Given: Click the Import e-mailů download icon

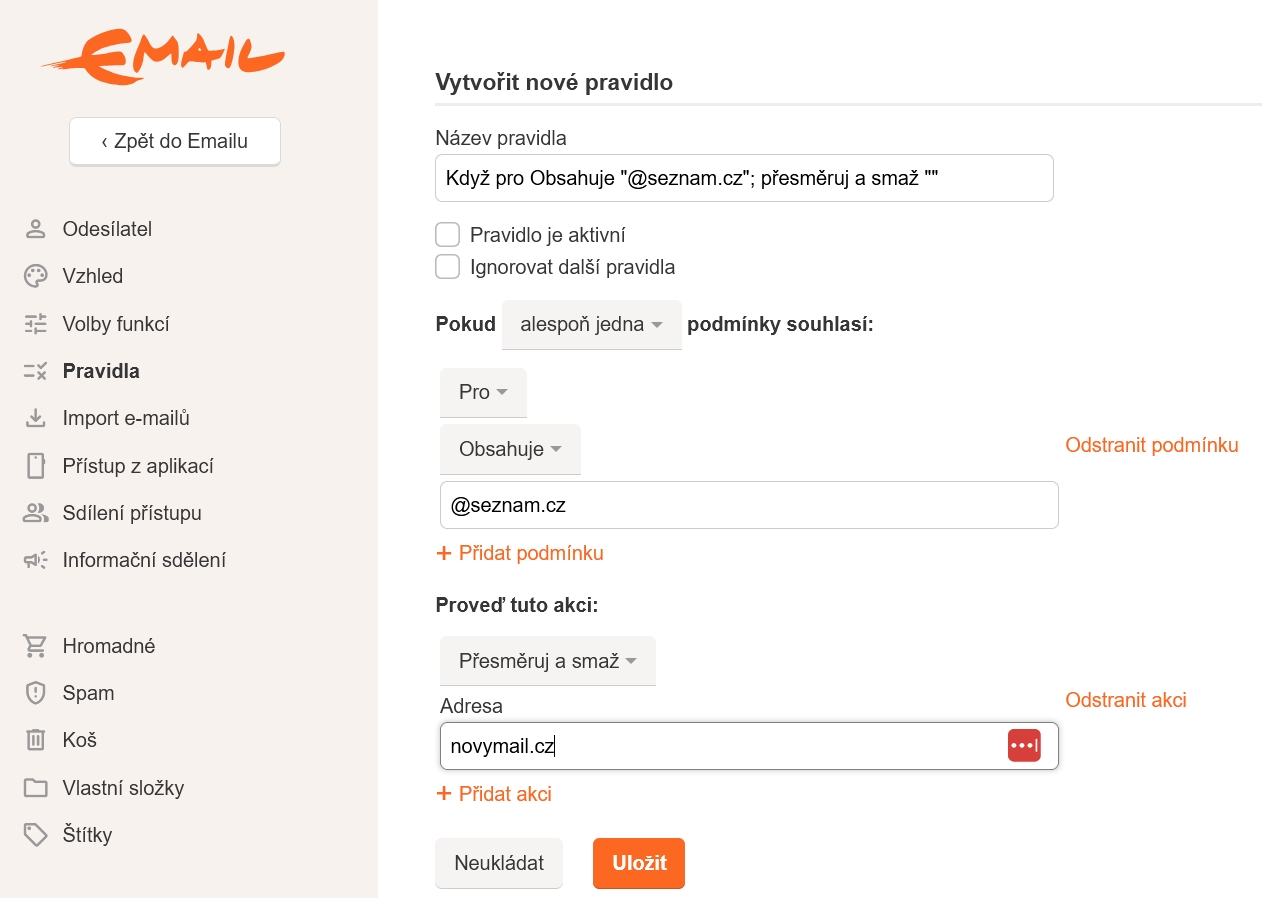Looking at the screenshot, I should pyautogui.click(x=36, y=418).
